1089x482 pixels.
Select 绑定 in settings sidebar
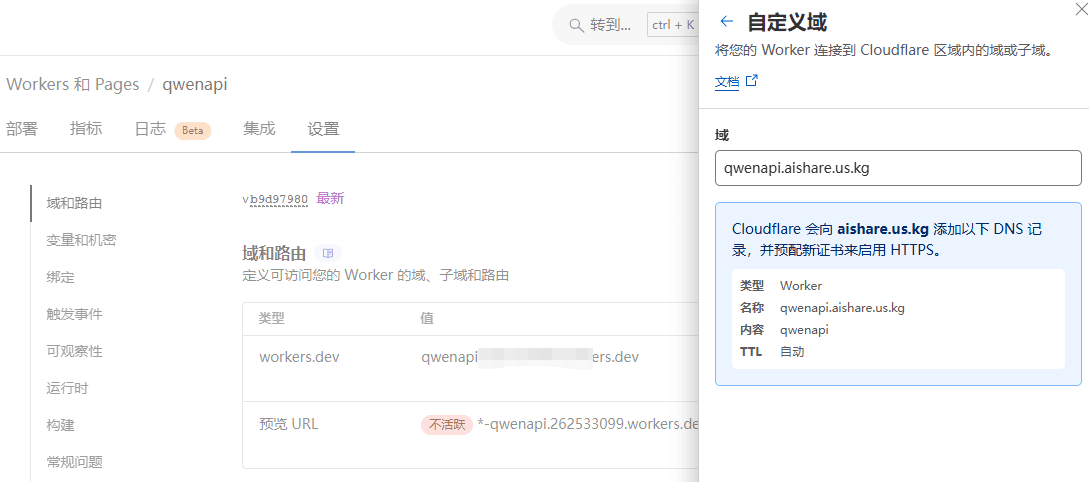click(60, 277)
